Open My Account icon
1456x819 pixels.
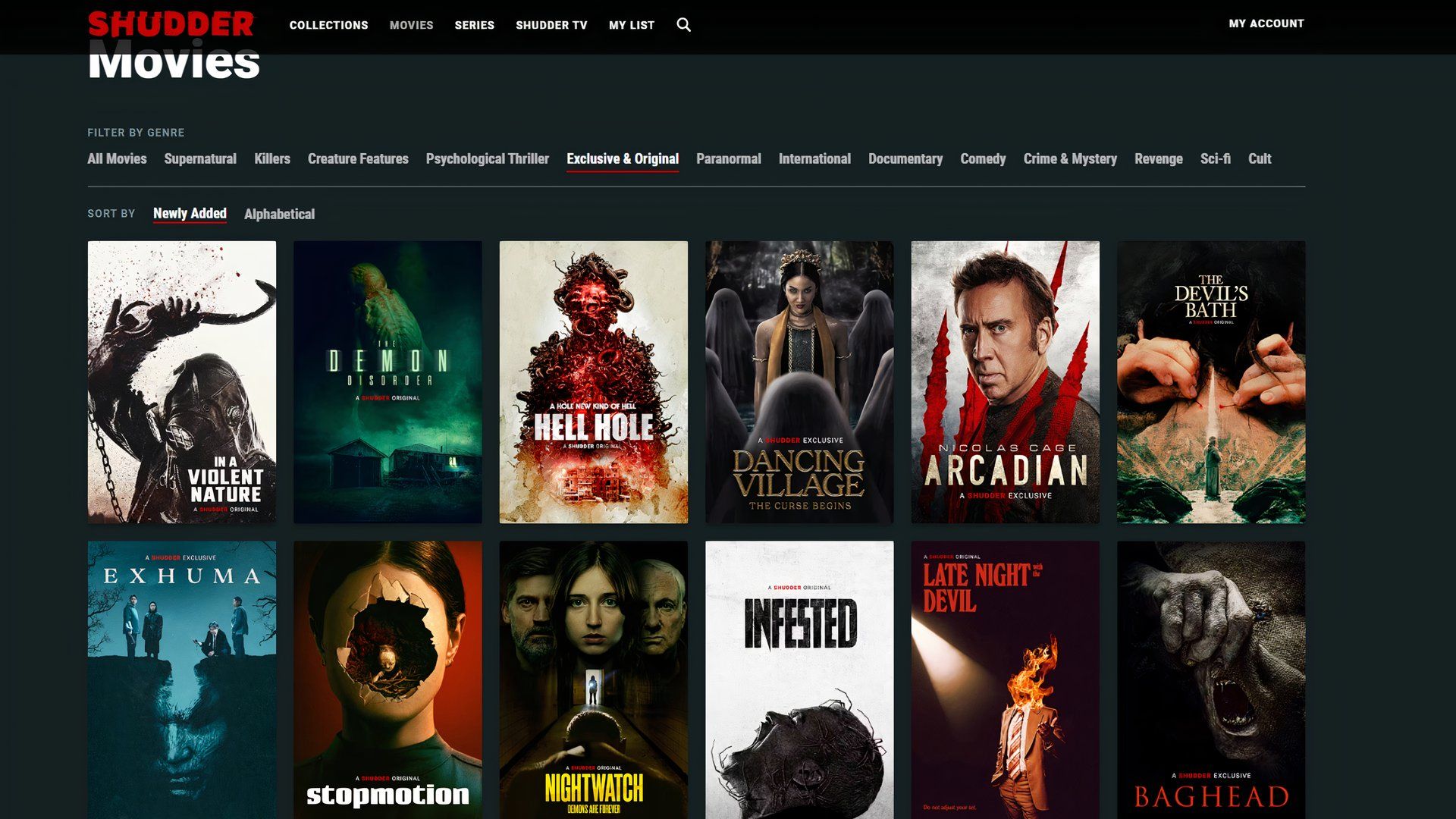pos(1266,22)
